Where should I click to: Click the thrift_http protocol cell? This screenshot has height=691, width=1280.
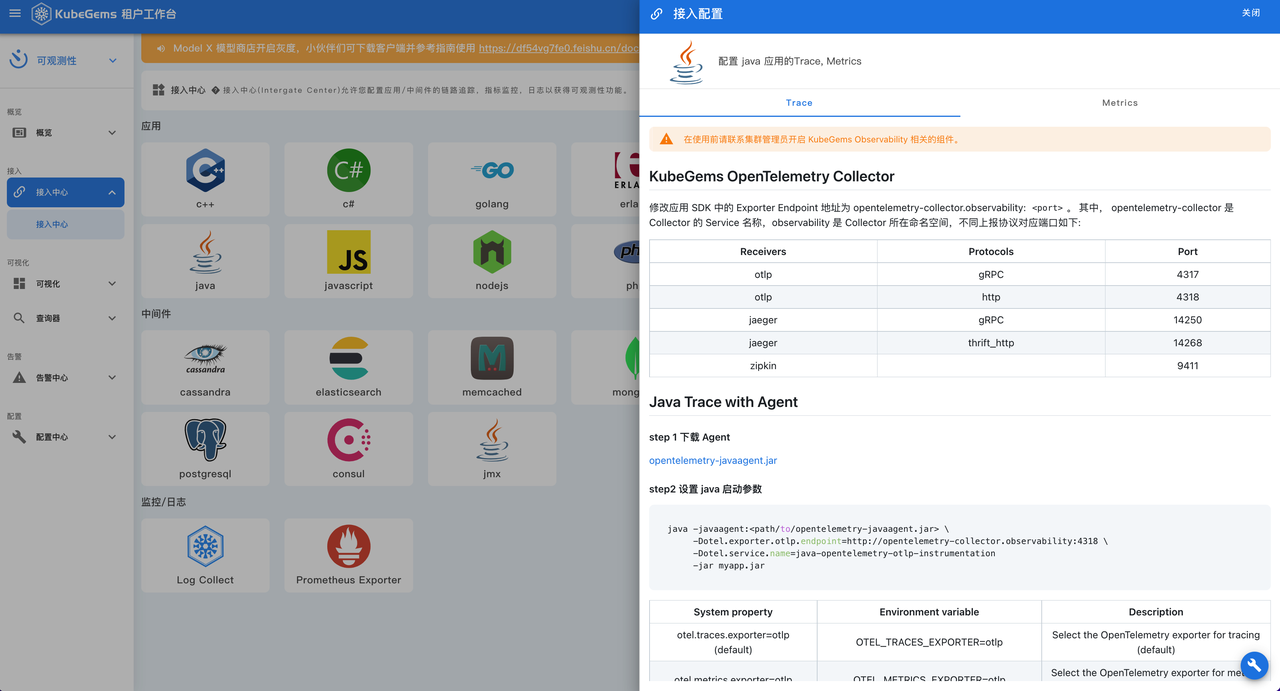pyautogui.click(x=991, y=343)
